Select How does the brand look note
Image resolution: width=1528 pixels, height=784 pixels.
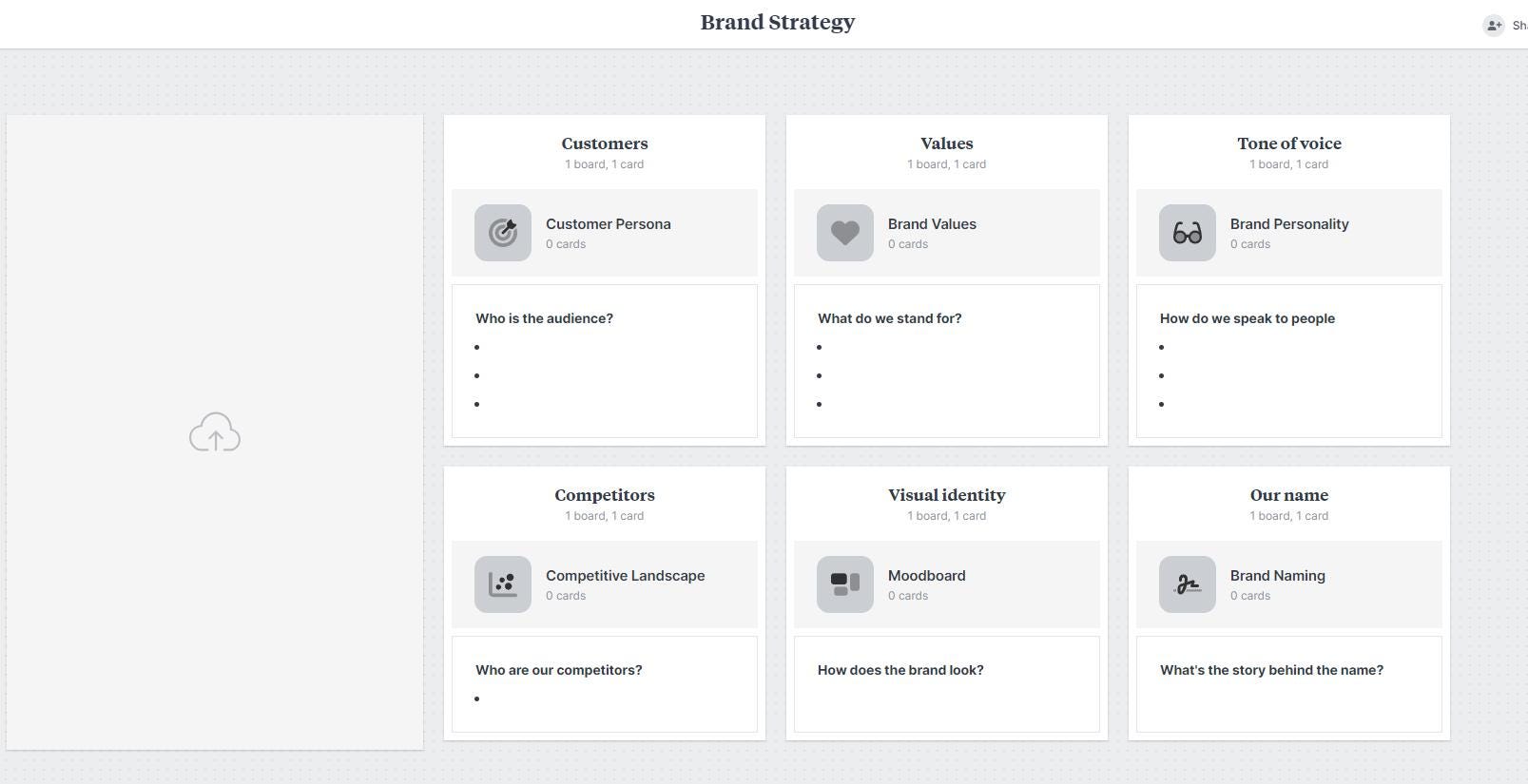pyautogui.click(x=947, y=684)
